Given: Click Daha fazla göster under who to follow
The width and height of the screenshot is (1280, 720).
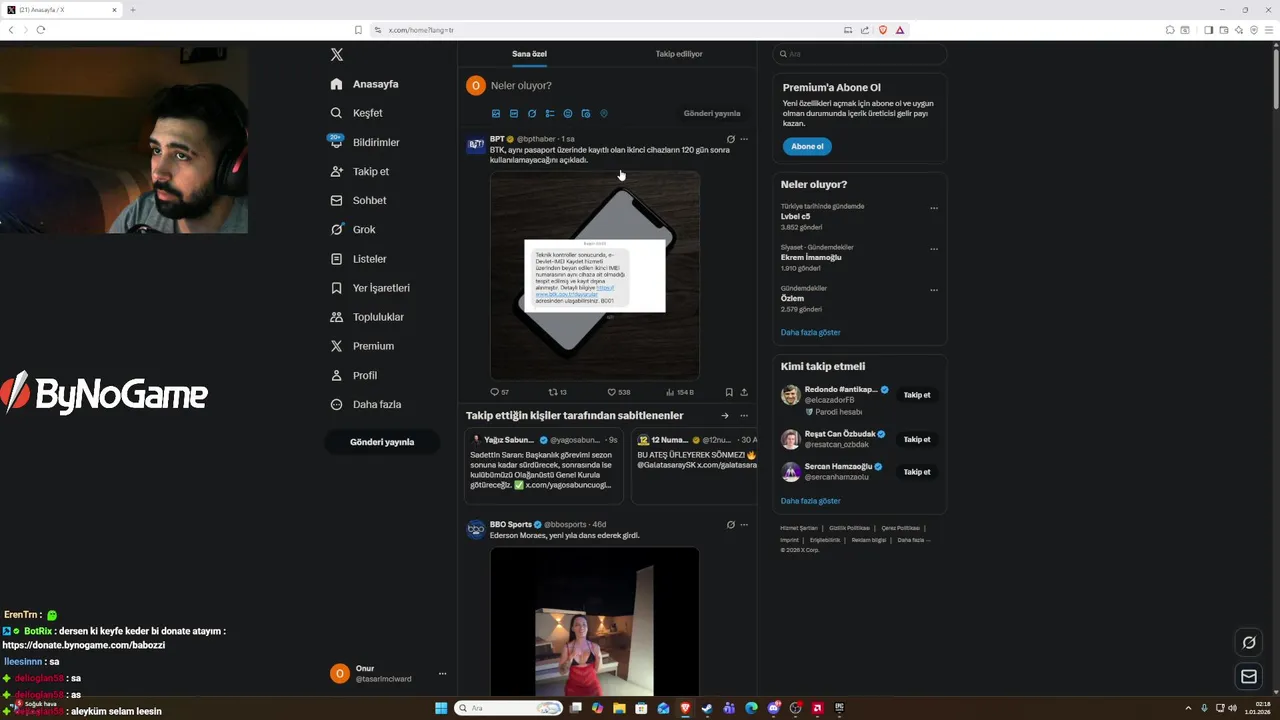Looking at the screenshot, I should [x=811, y=501].
